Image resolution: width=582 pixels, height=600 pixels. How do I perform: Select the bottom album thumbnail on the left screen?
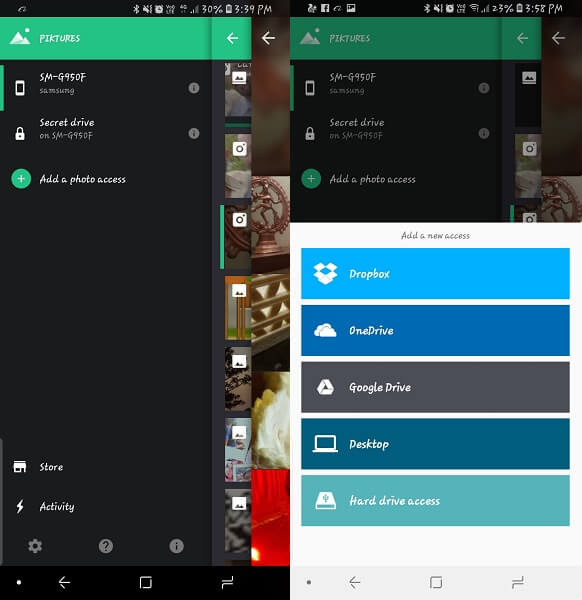pyautogui.click(x=238, y=520)
